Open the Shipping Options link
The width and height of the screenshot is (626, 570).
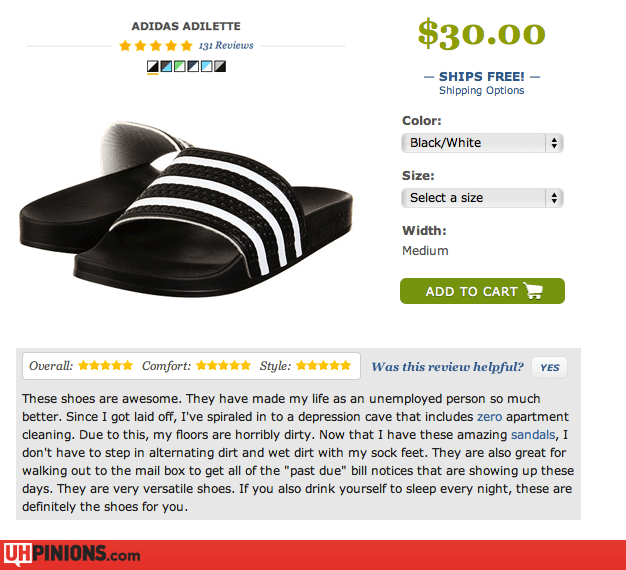481,91
